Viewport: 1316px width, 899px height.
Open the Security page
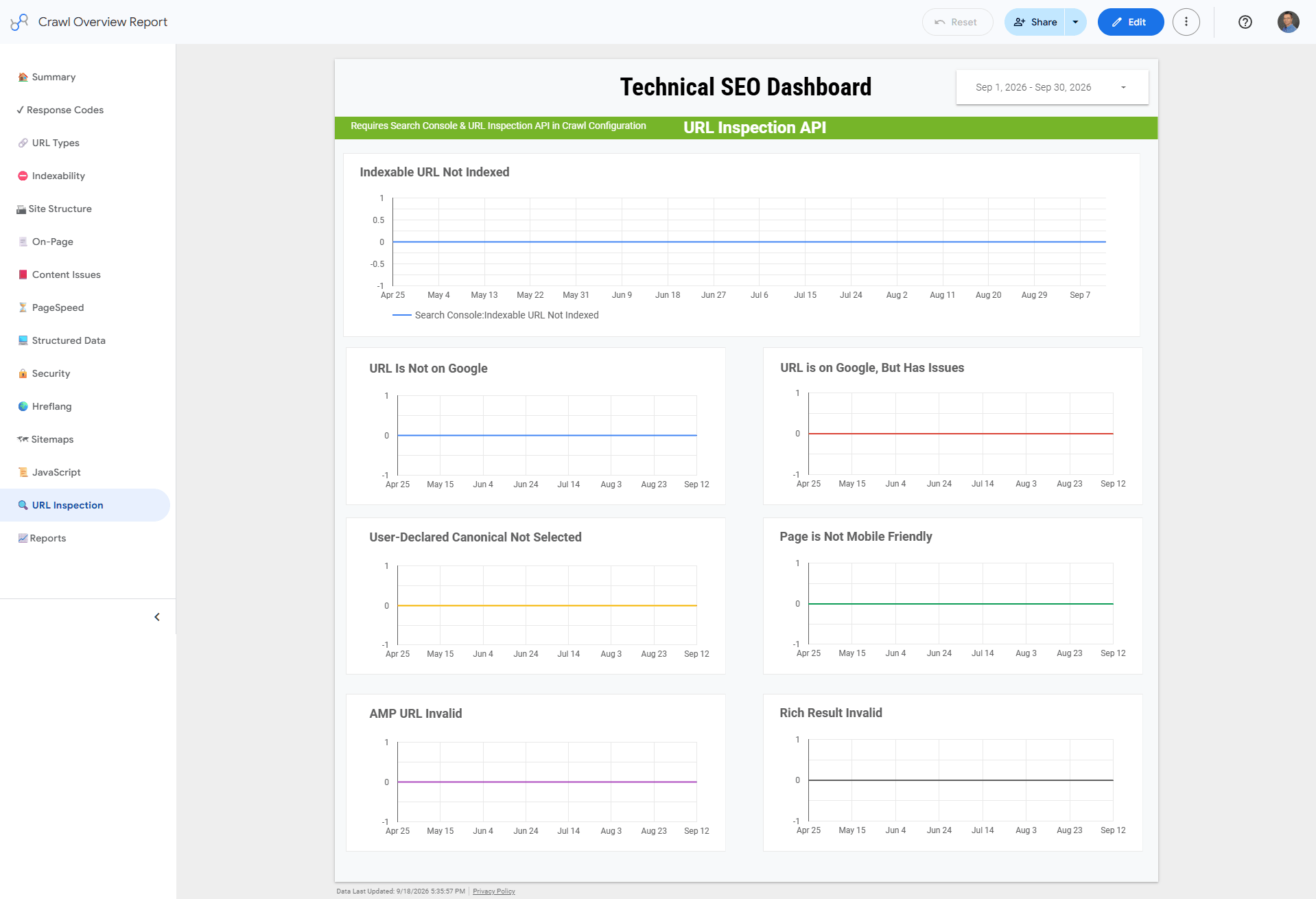[x=85, y=373]
